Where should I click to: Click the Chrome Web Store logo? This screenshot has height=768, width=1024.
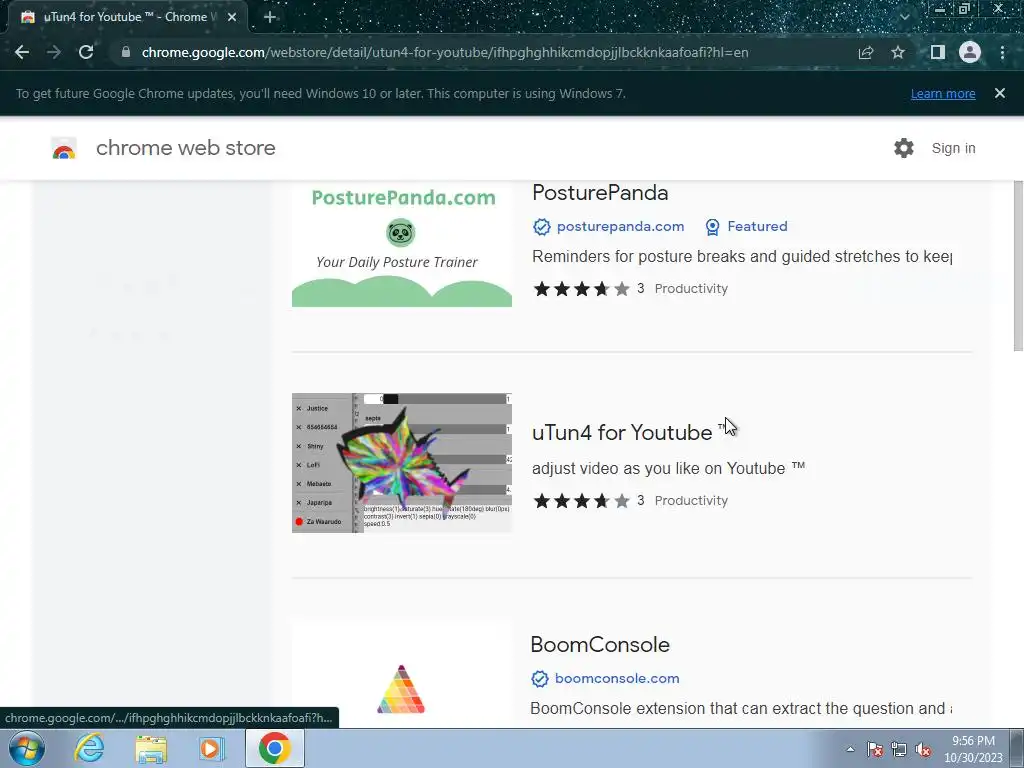pos(64,148)
